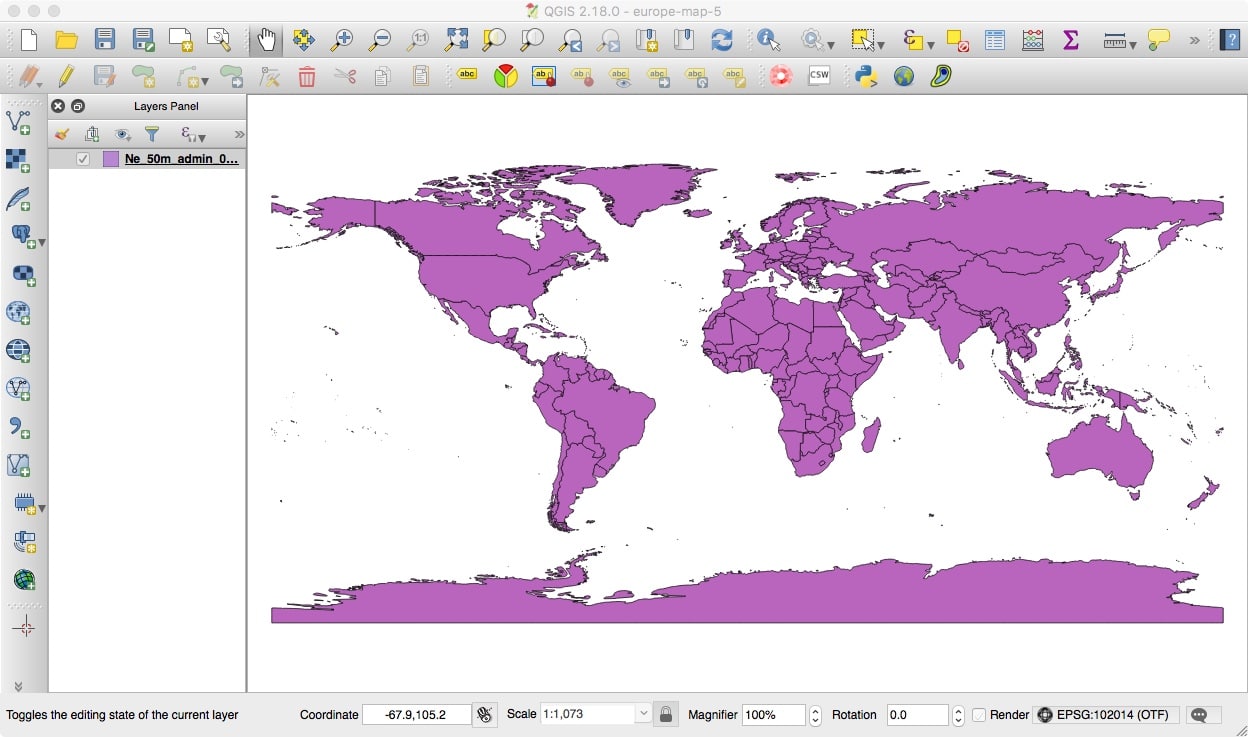The width and height of the screenshot is (1248, 737).
Task: Click the purple layer color swatch
Action: (x=110, y=158)
